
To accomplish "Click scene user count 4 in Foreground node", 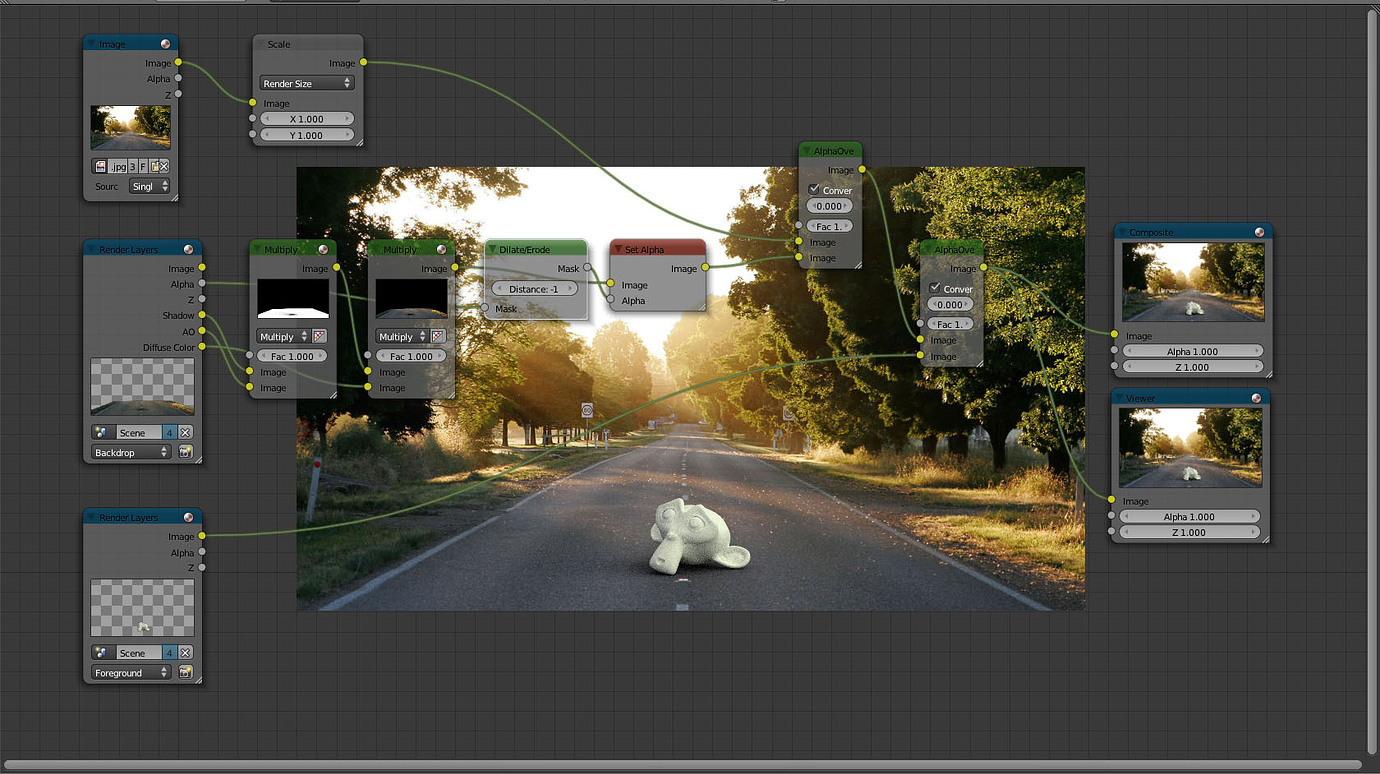I will pyautogui.click(x=169, y=653).
